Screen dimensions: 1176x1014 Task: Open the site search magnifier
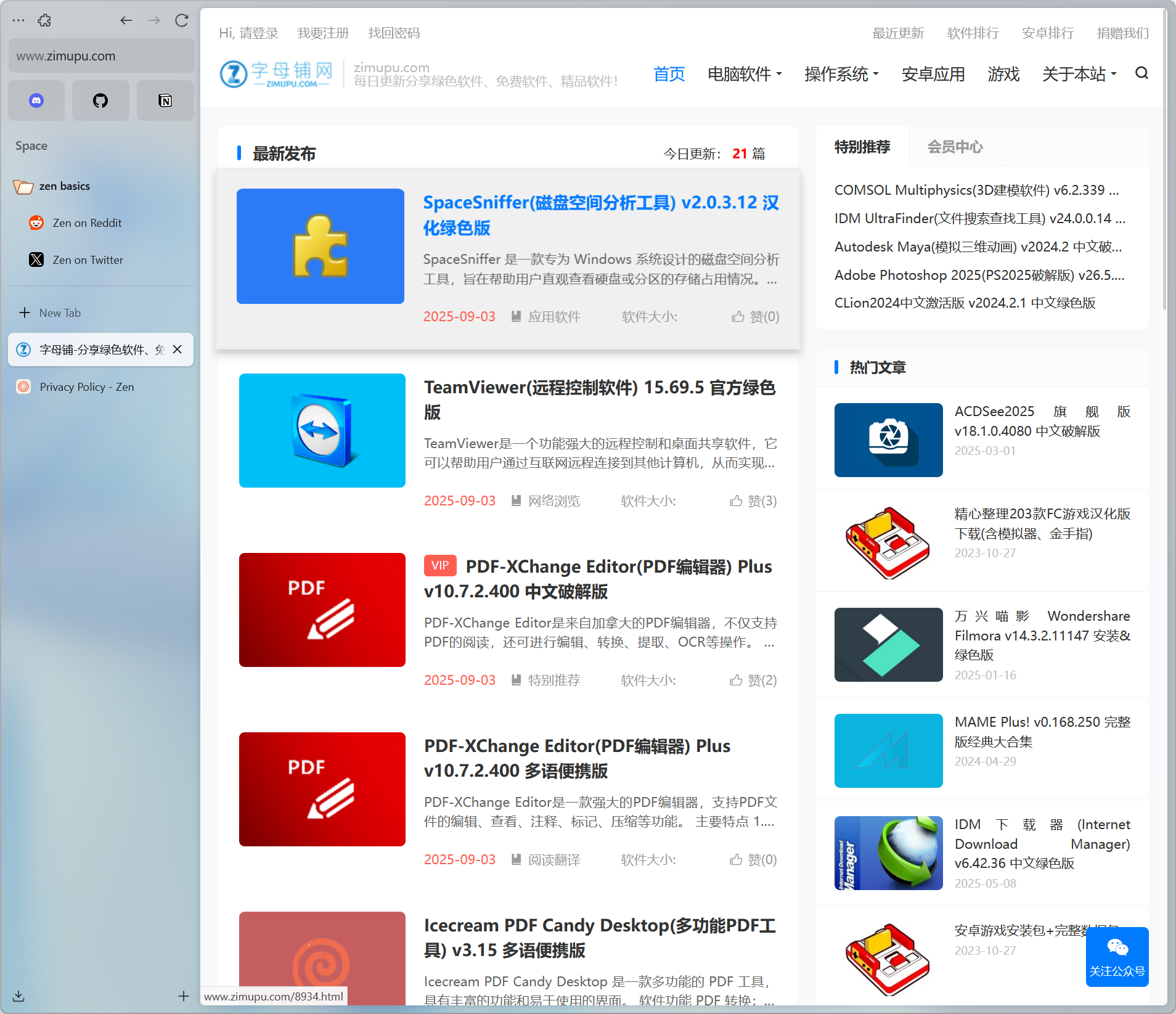1141,73
